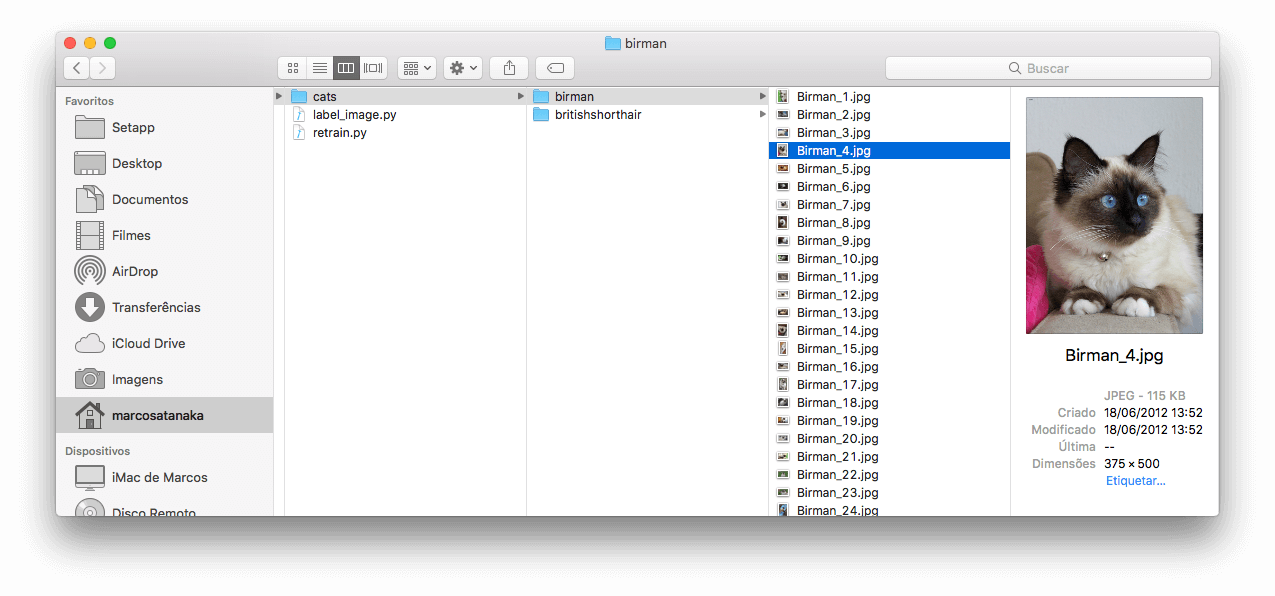Open Transferências folder in sidebar
1275x596 pixels.
(155, 307)
